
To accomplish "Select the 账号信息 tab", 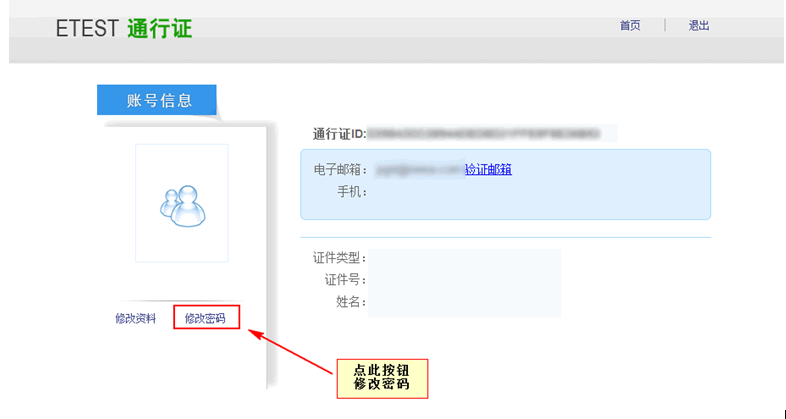I will (158, 100).
